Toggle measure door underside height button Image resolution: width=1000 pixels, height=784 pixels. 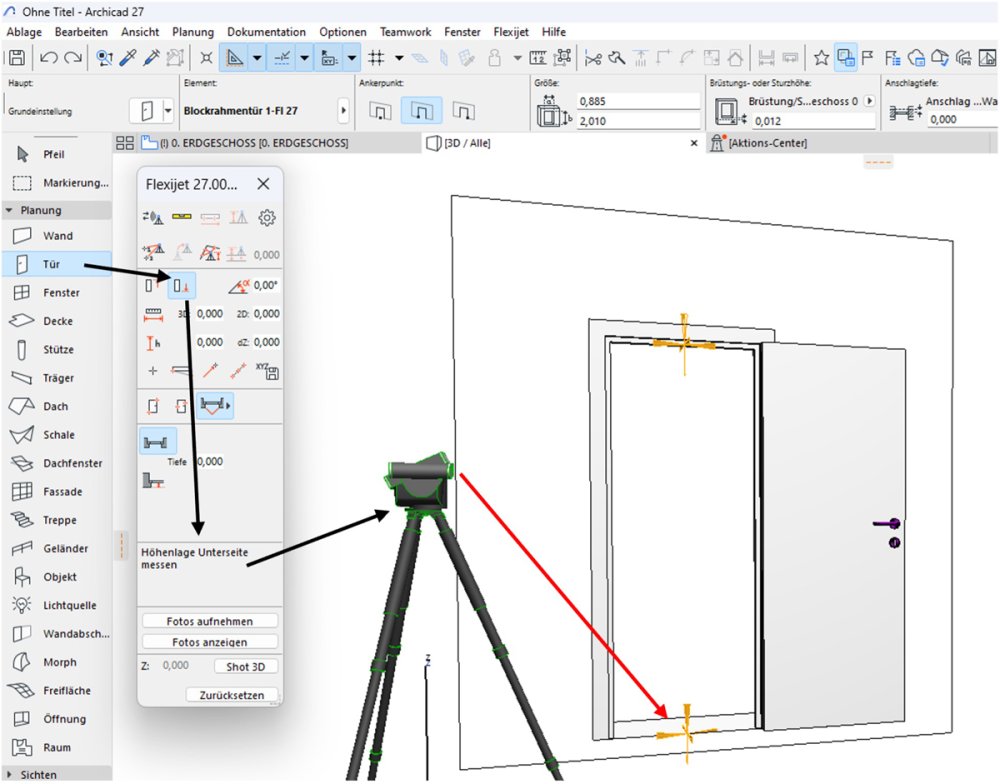click(182, 286)
